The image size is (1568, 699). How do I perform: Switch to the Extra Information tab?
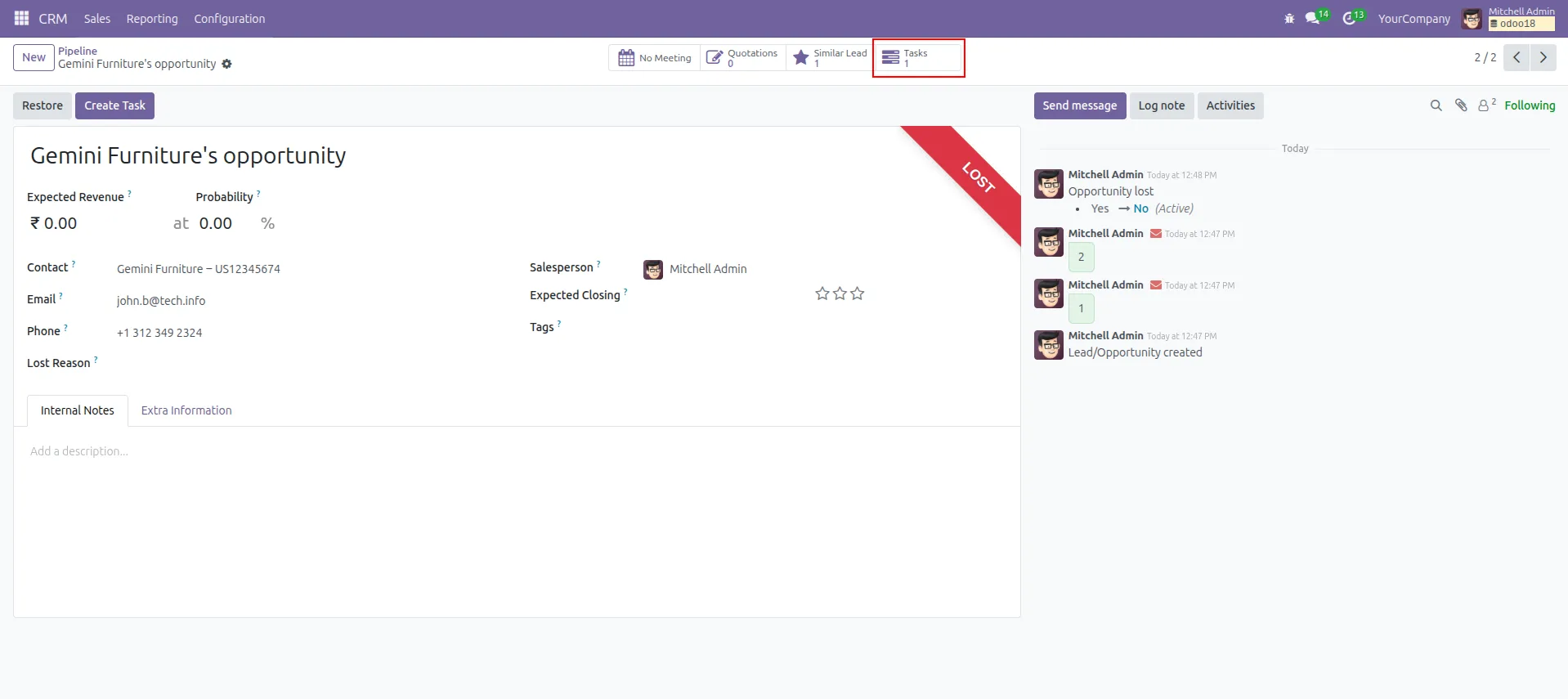186,410
